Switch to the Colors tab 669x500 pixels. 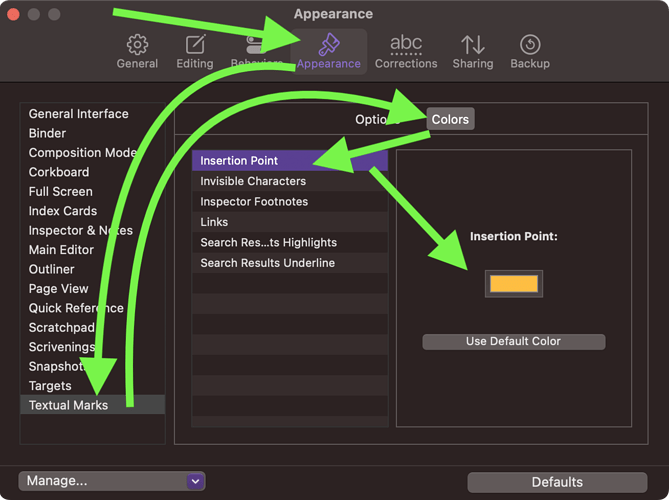450,119
